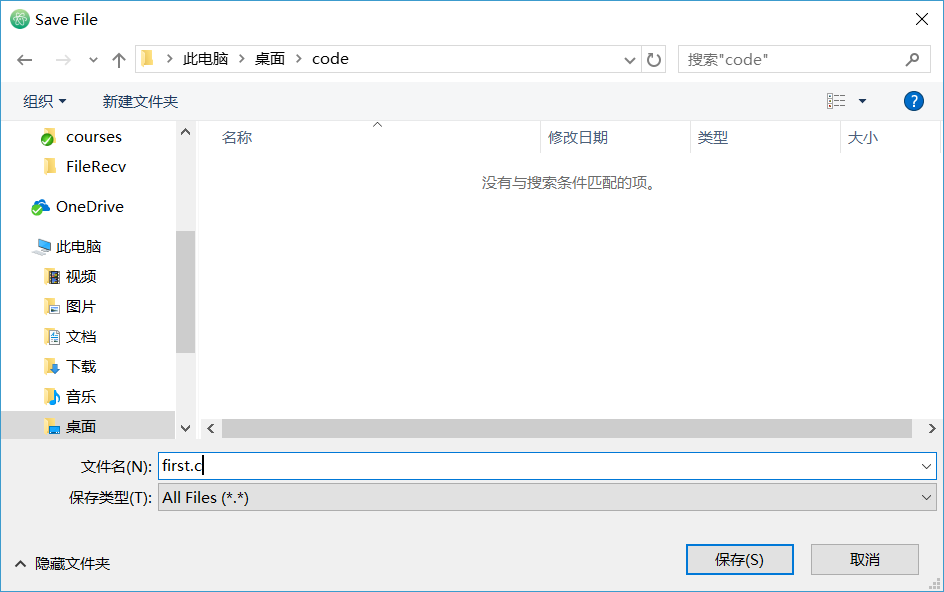Click the horizontal scrollbar in file list
The height and width of the screenshot is (592, 944).
pyautogui.click(x=566, y=428)
